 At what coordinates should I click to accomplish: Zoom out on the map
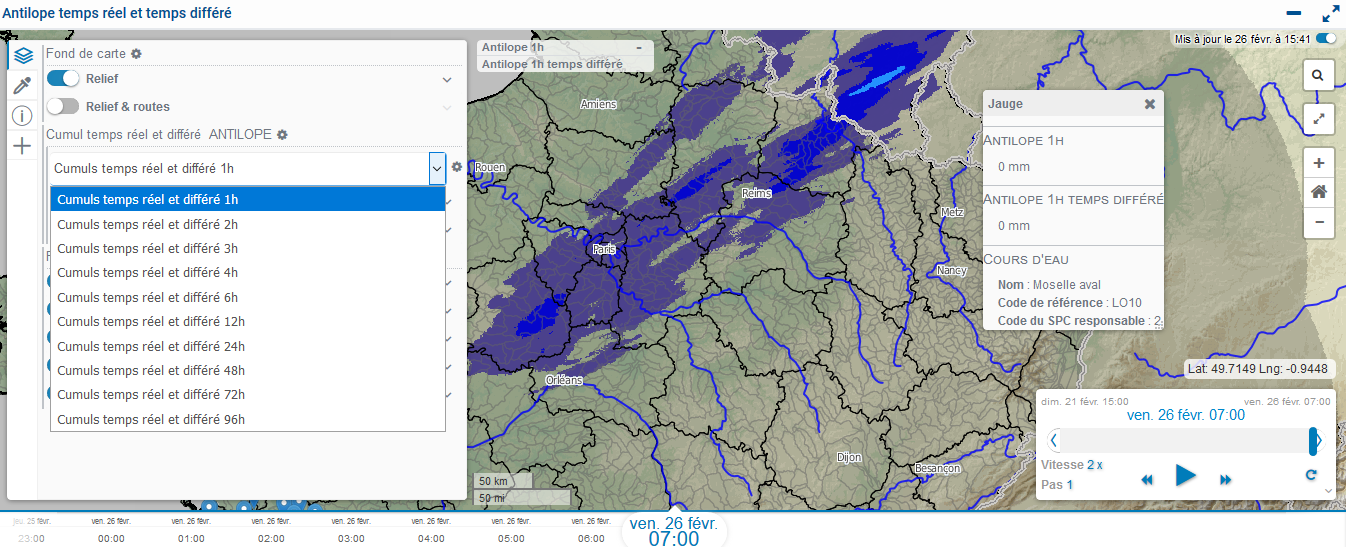tap(1319, 222)
